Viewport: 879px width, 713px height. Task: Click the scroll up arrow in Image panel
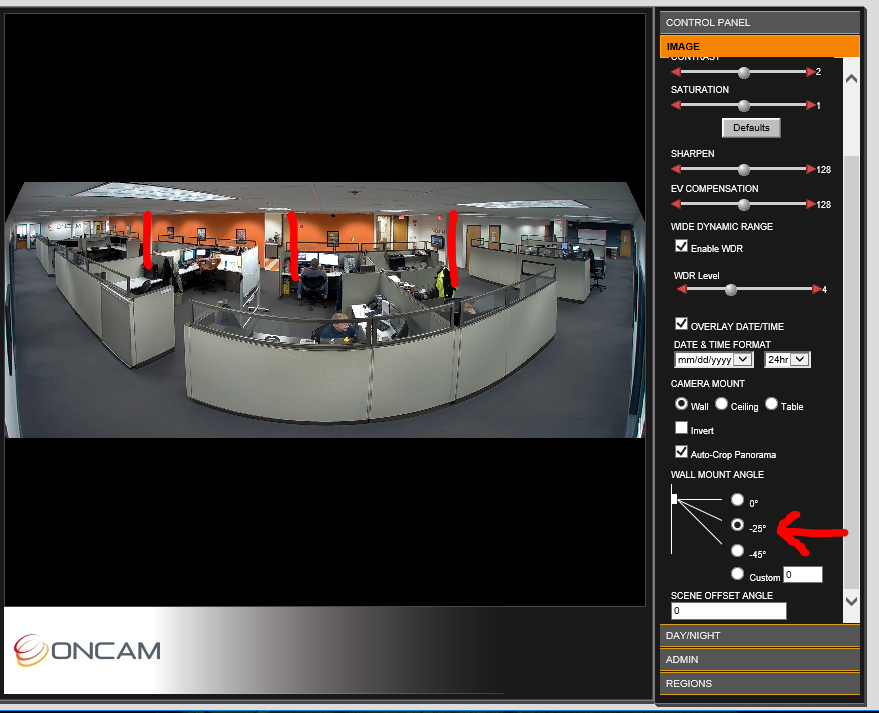(851, 78)
